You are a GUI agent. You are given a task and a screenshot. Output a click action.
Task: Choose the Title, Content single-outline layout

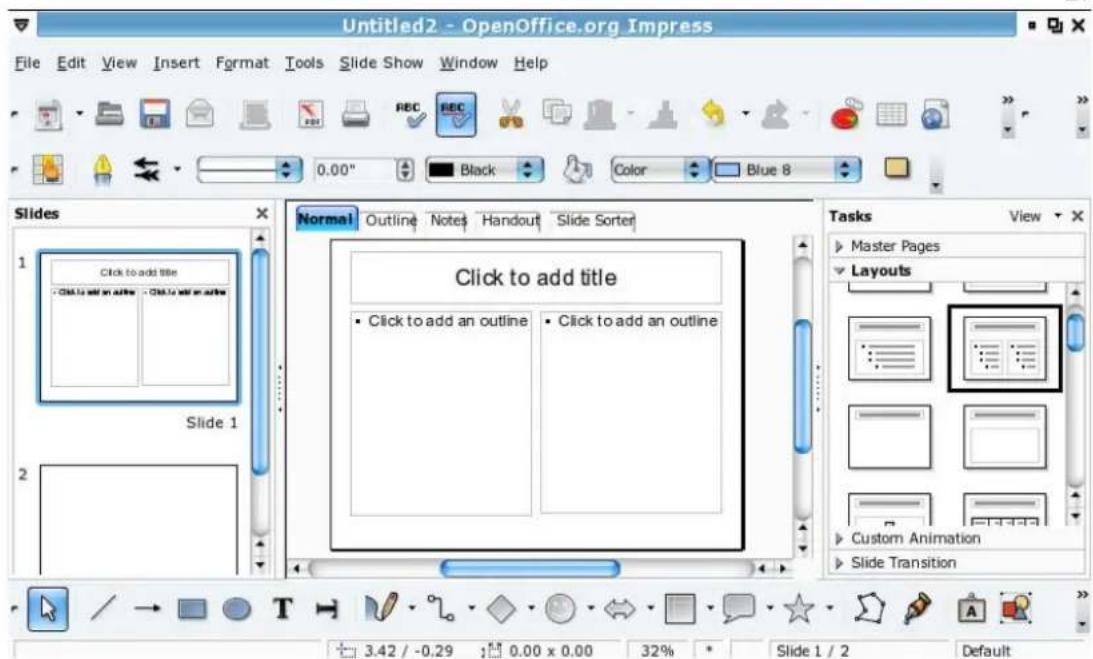click(889, 349)
